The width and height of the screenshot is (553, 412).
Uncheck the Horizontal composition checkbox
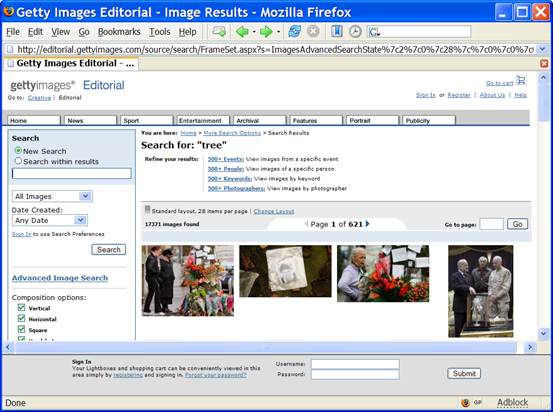point(21,319)
